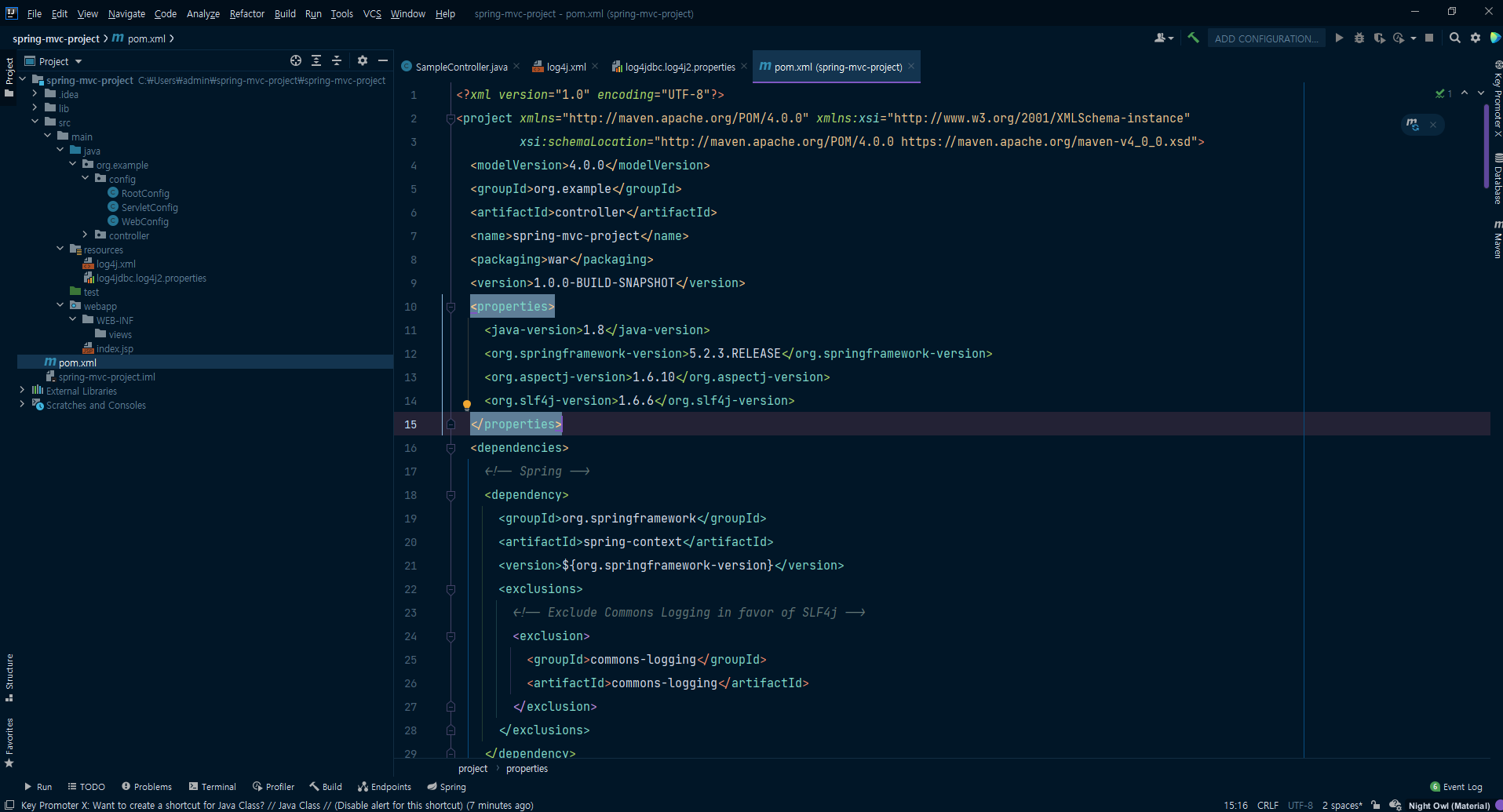Open the Maven tool window stripe
1503x812 pixels.
pyautogui.click(x=1497, y=239)
